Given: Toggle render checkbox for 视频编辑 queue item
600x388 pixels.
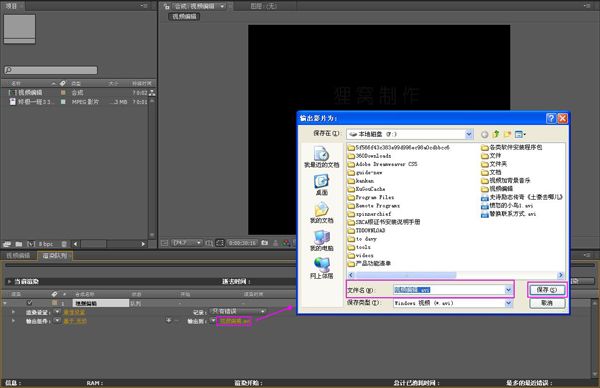Looking at the screenshot, I should [x=29, y=303].
